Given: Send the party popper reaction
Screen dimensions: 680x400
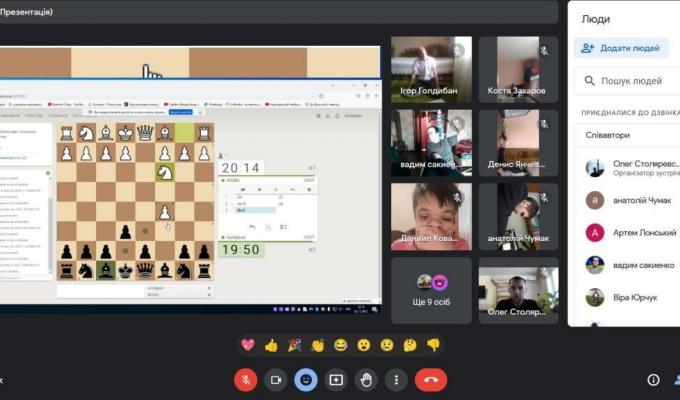Looking at the screenshot, I should [x=294, y=345].
